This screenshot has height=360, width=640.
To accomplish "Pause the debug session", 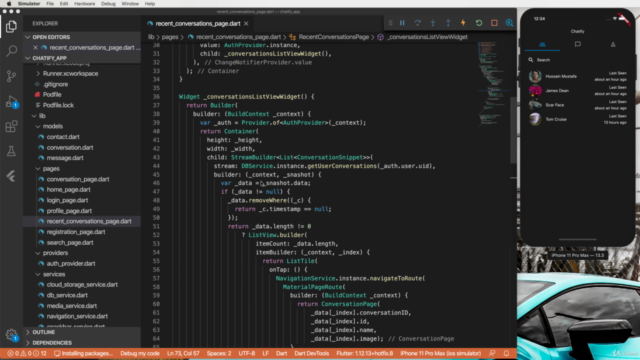I will [x=402, y=23].
